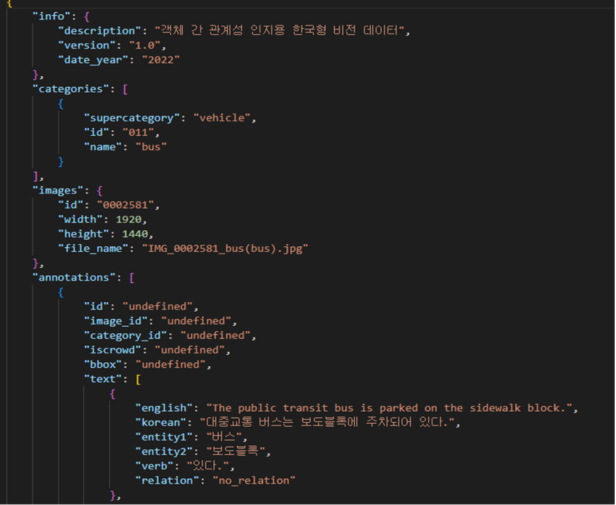This screenshot has width=616, height=505.
Task: Select the "undefined" value of iscrowd
Action: coord(190,350)
